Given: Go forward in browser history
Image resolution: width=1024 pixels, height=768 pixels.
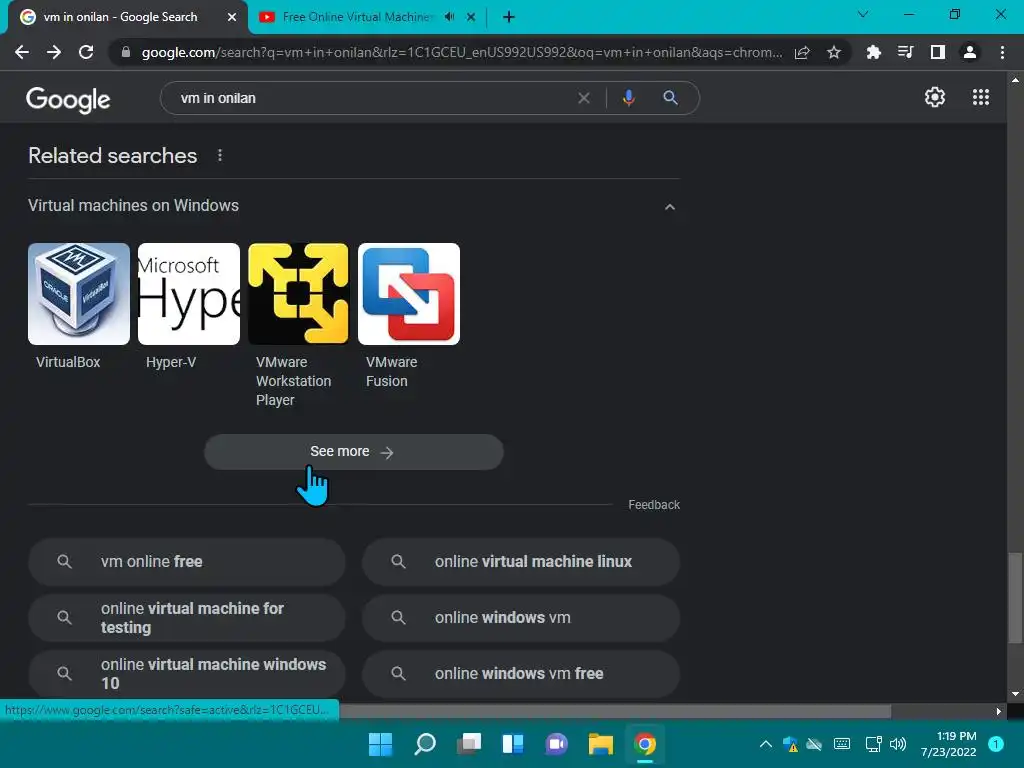Looking at the screenshot, I should (54, 52).
